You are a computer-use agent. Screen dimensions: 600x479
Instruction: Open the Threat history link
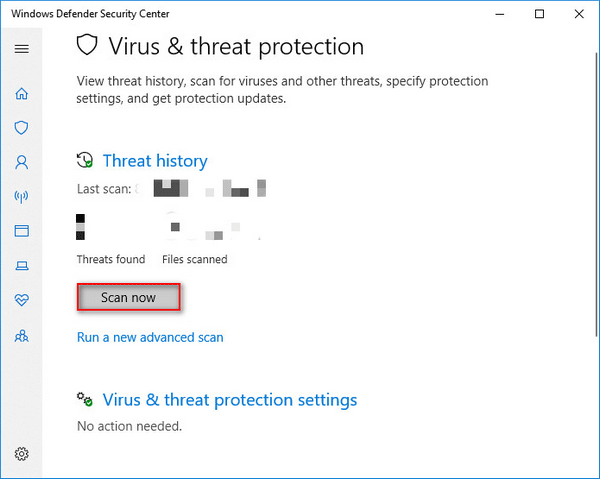[x=155, y=161]
